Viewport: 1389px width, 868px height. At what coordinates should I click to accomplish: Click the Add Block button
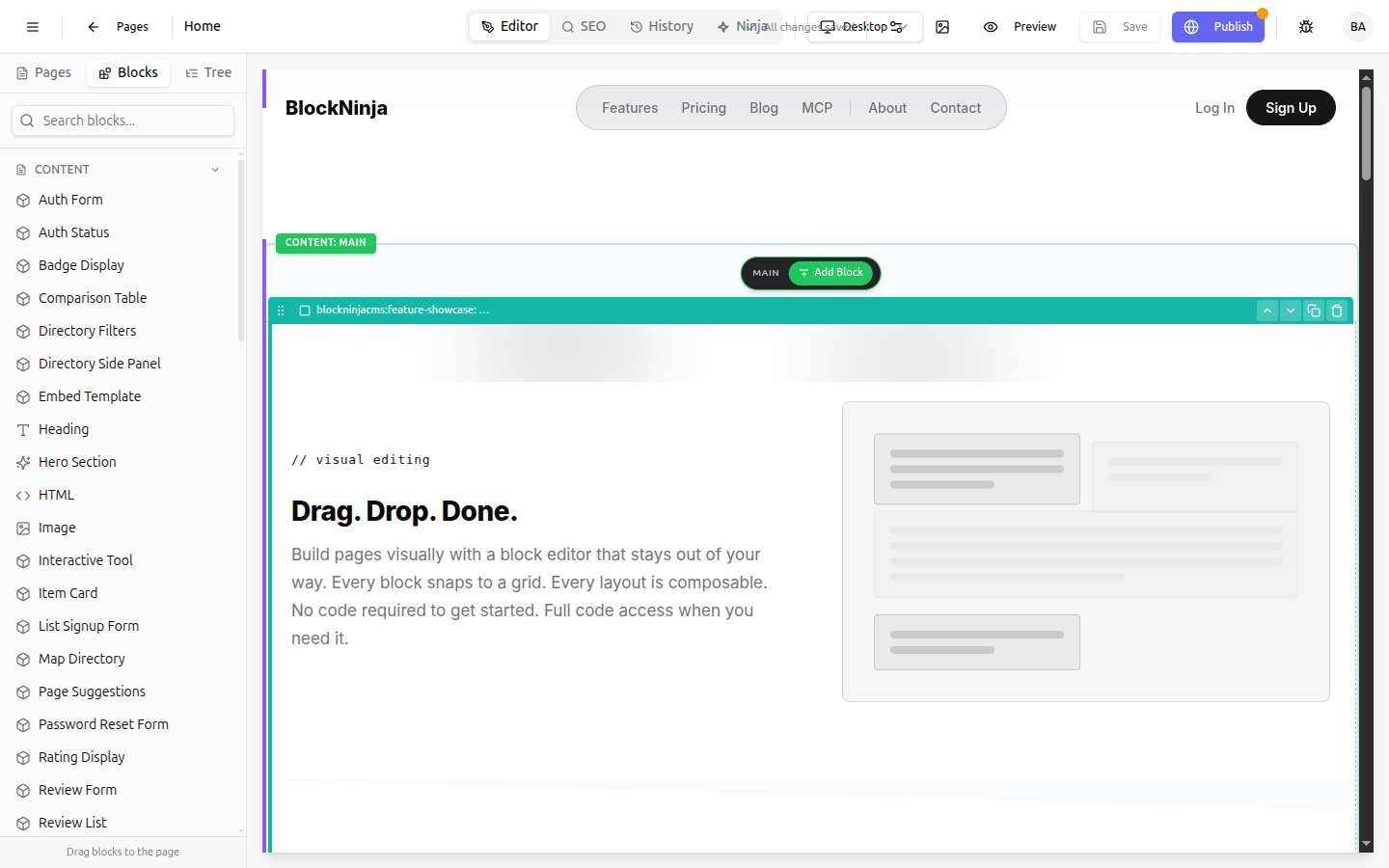click(831, 273)
